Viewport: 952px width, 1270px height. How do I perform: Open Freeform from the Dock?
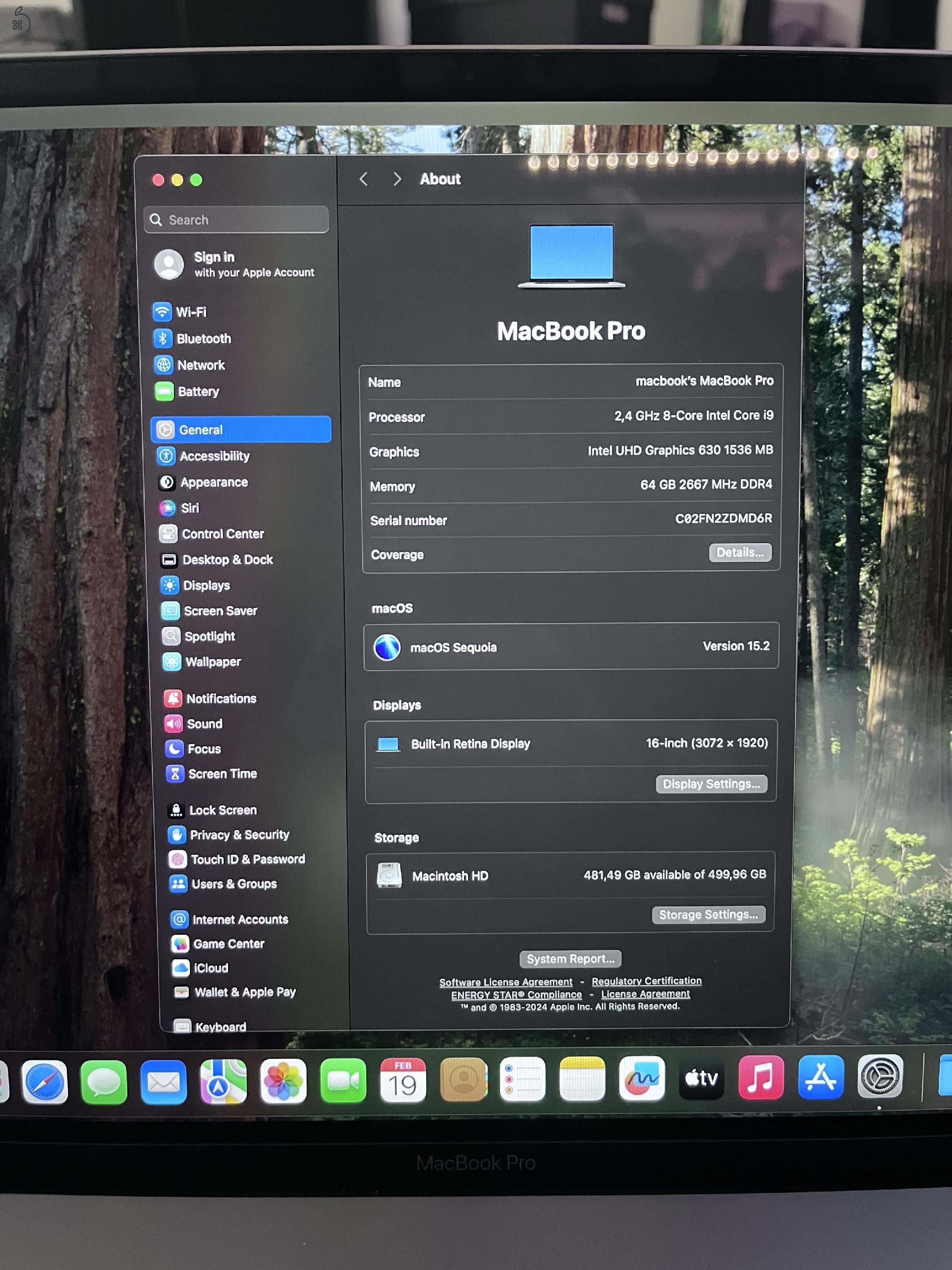point(641,1078)
